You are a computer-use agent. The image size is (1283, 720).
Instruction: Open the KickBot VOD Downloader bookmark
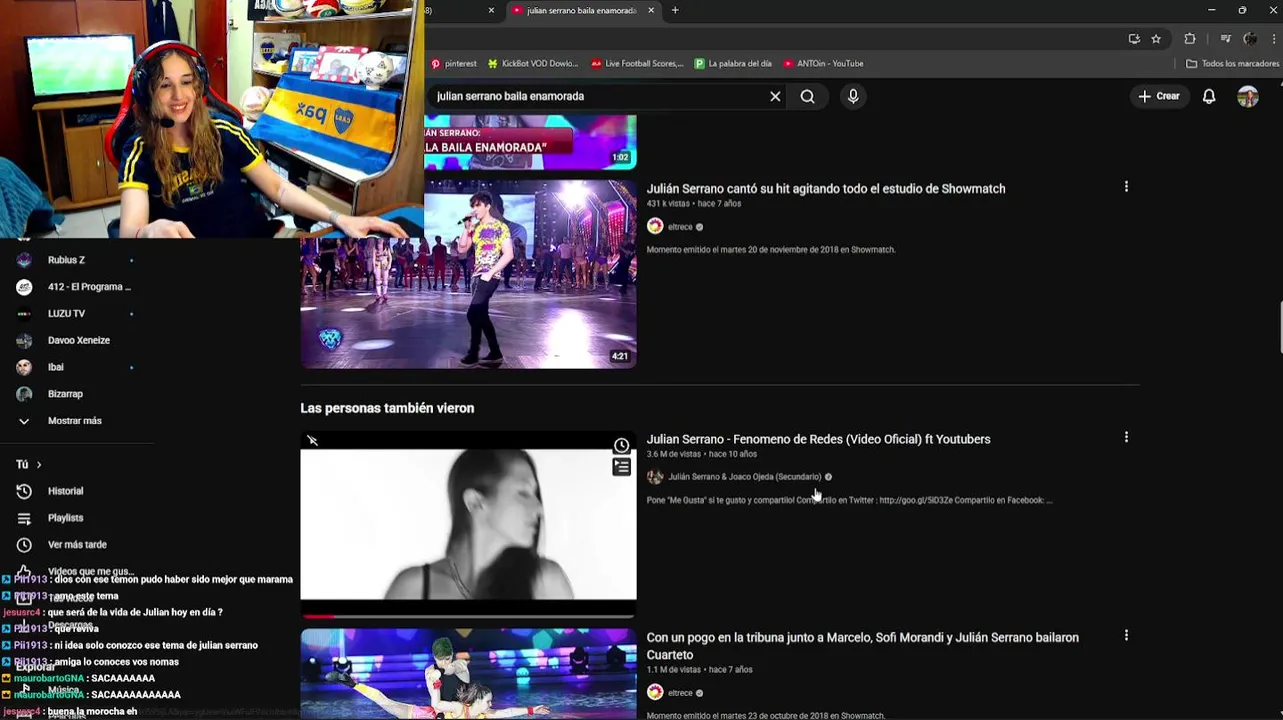(533, 63)
